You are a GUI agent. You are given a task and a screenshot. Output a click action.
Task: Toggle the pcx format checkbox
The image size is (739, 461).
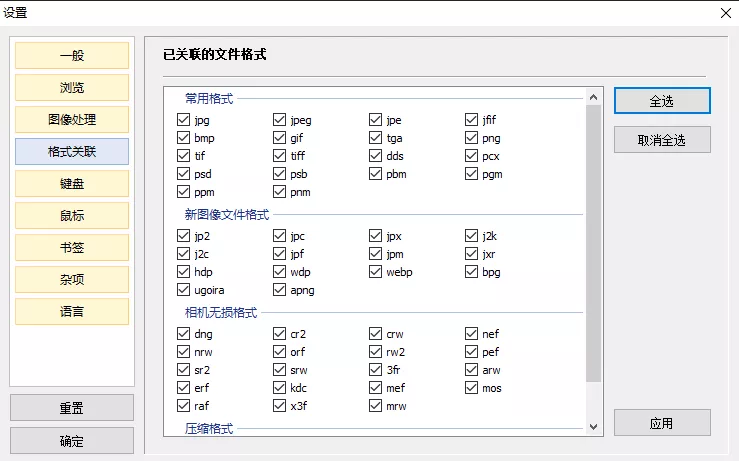coord(471,156)
